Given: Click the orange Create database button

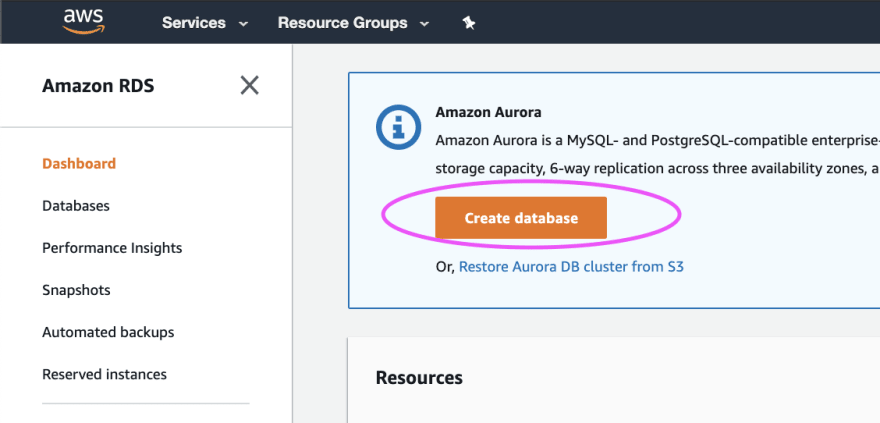Looking at the screenshot, I should [521, 218].
